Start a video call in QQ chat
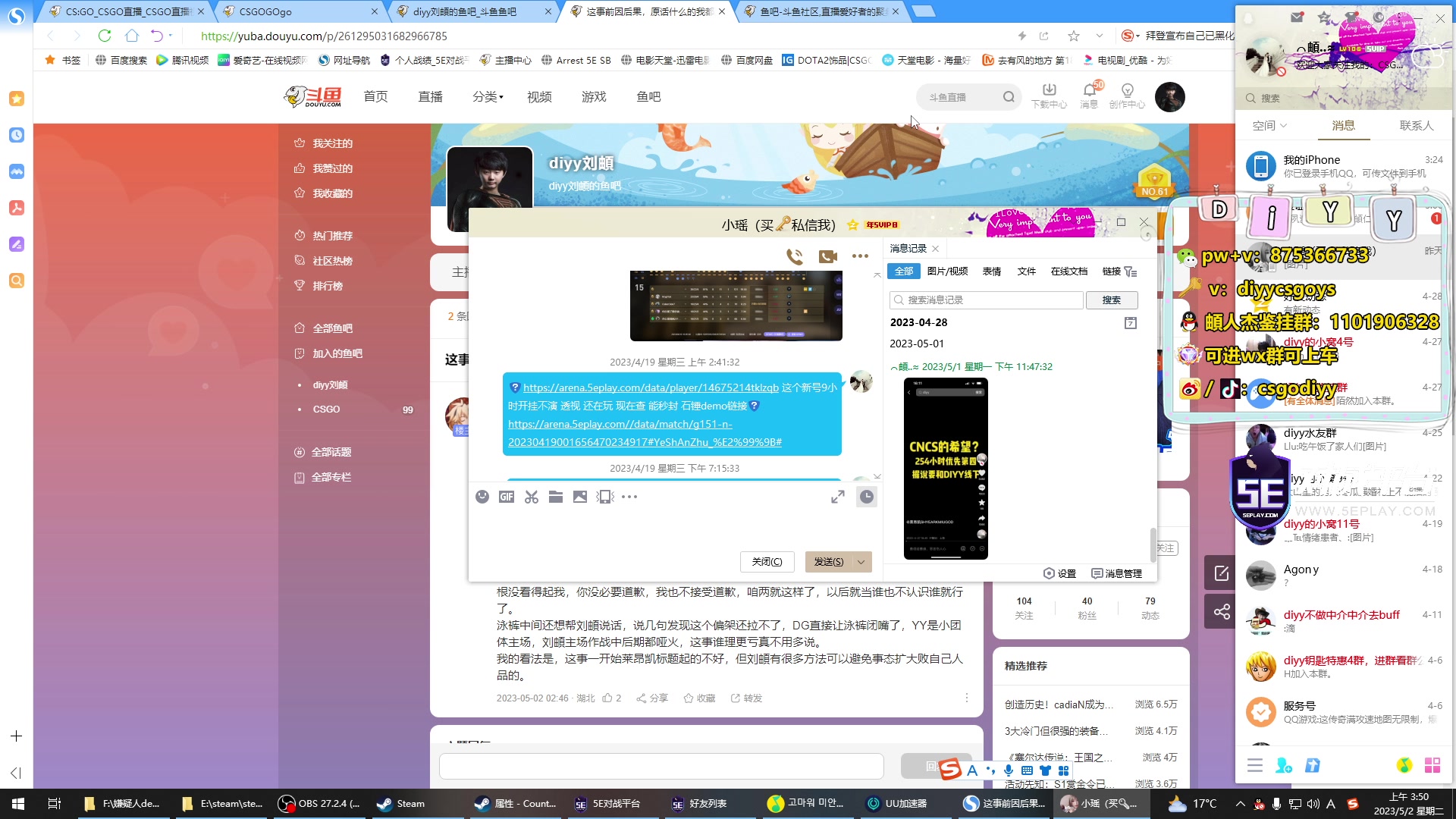This screenshot has width=1456, height=819. click(x=827, y=256)
